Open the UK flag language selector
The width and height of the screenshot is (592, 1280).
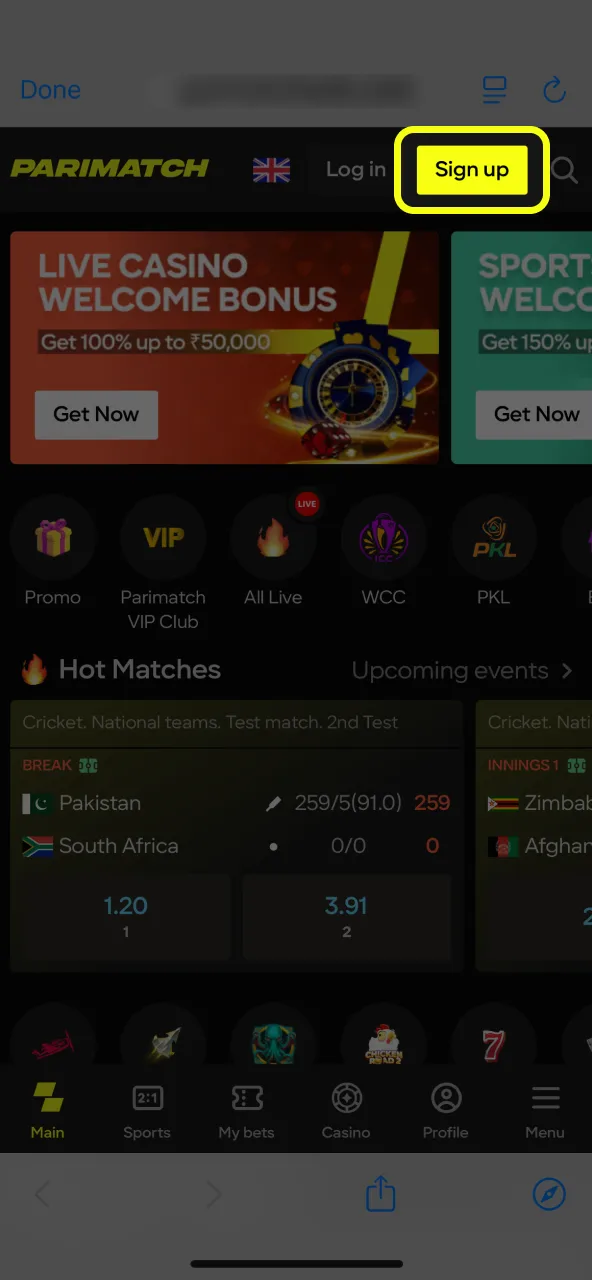coord(271,170)
